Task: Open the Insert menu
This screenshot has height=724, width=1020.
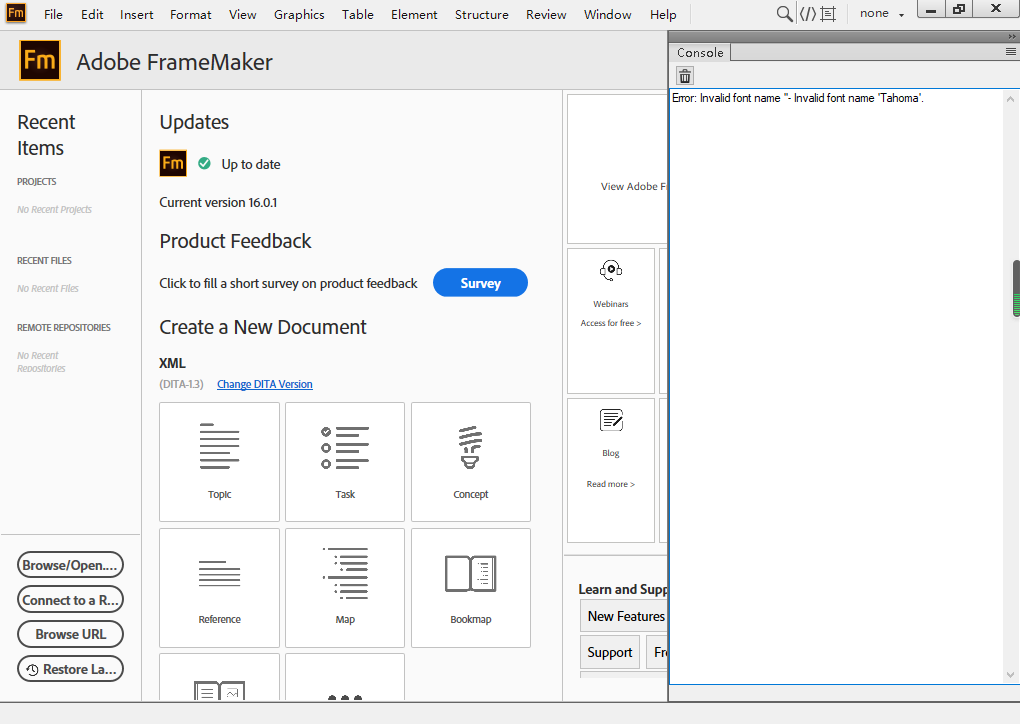Action: click(x=137, y=14)
